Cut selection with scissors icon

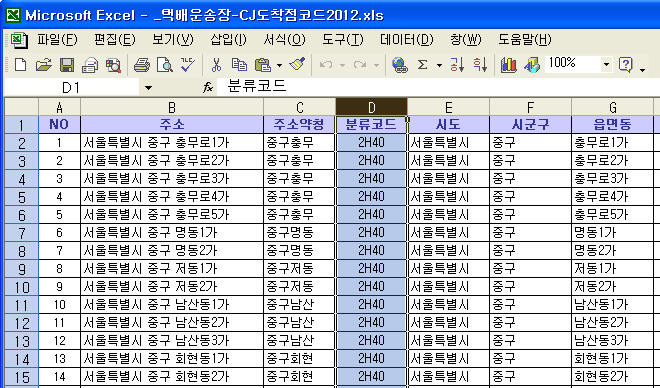point(216,65)
